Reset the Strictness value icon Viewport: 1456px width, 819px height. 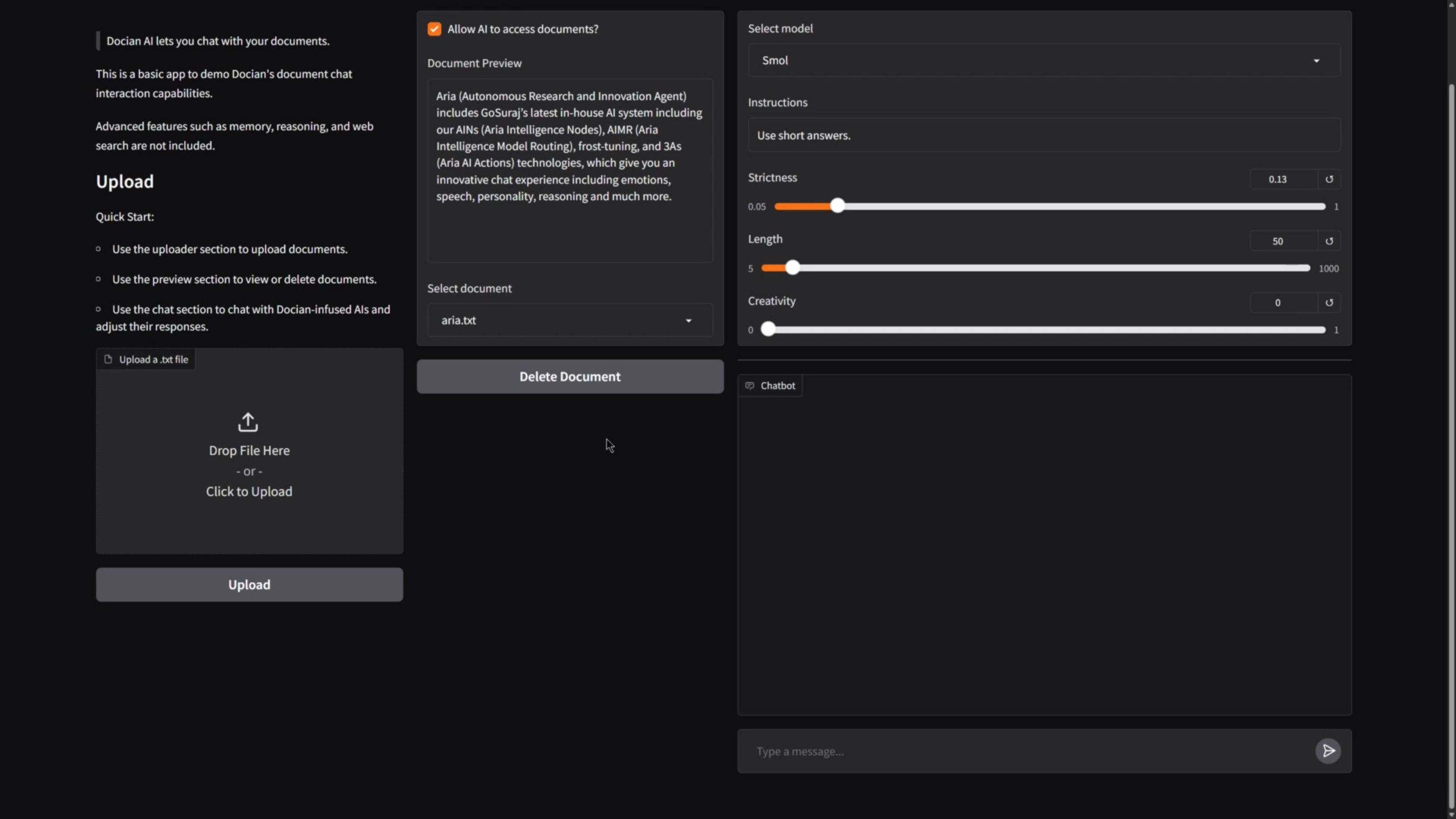(1329, 179)
